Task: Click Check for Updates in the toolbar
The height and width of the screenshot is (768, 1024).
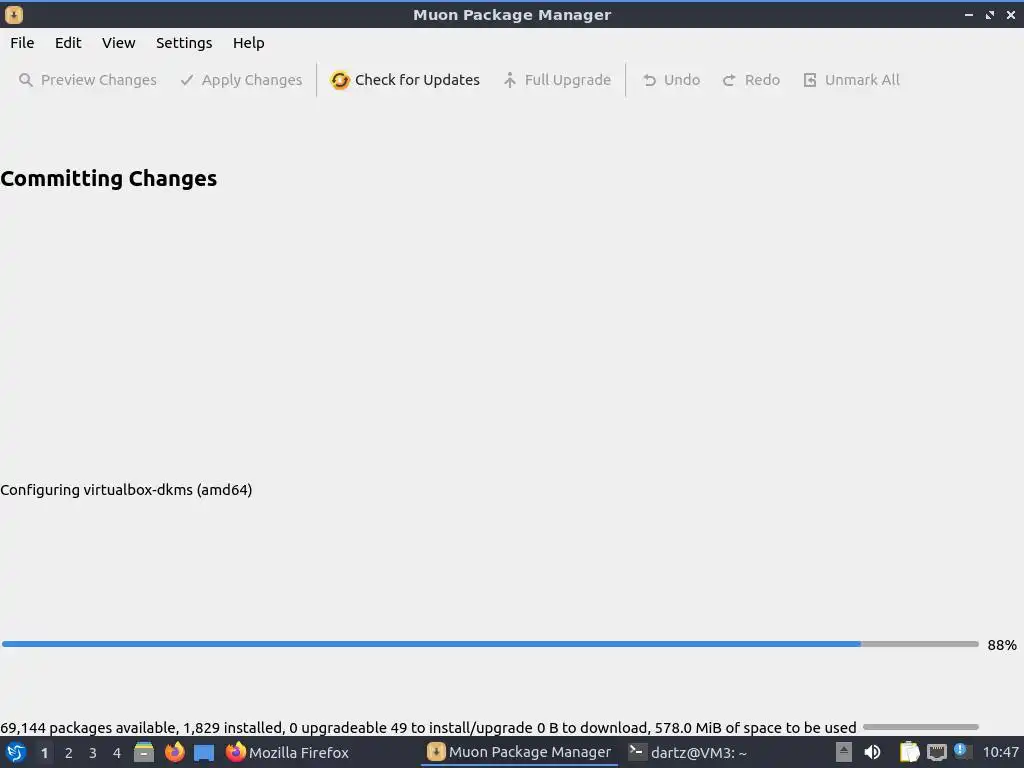Action: click(405, 80)
